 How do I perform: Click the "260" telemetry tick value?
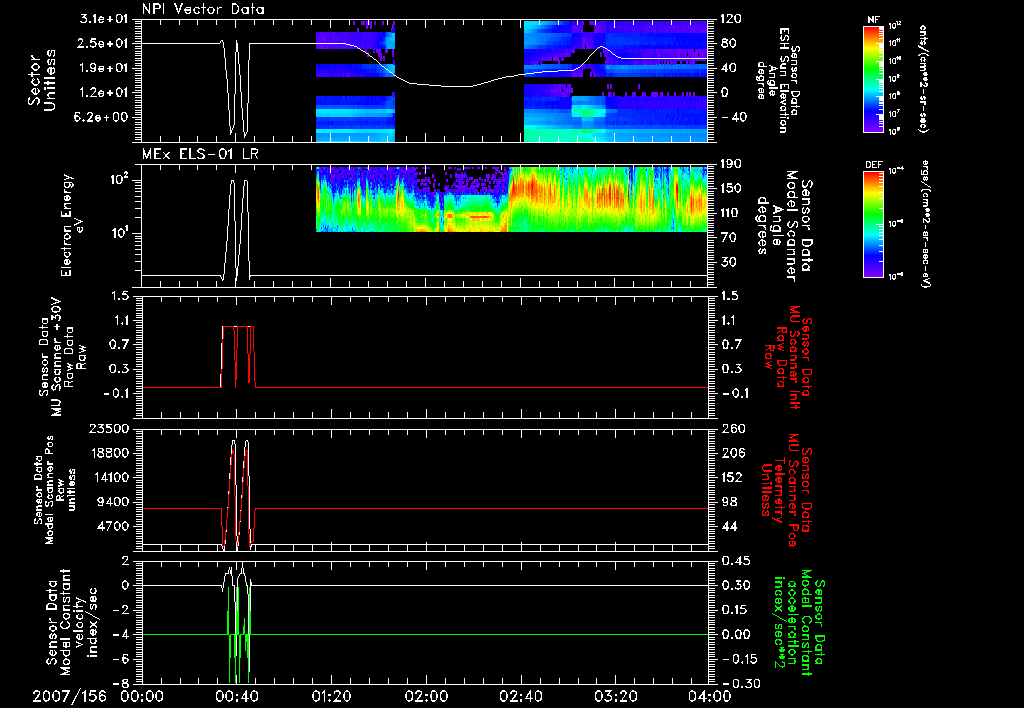(x=733, y=428)
